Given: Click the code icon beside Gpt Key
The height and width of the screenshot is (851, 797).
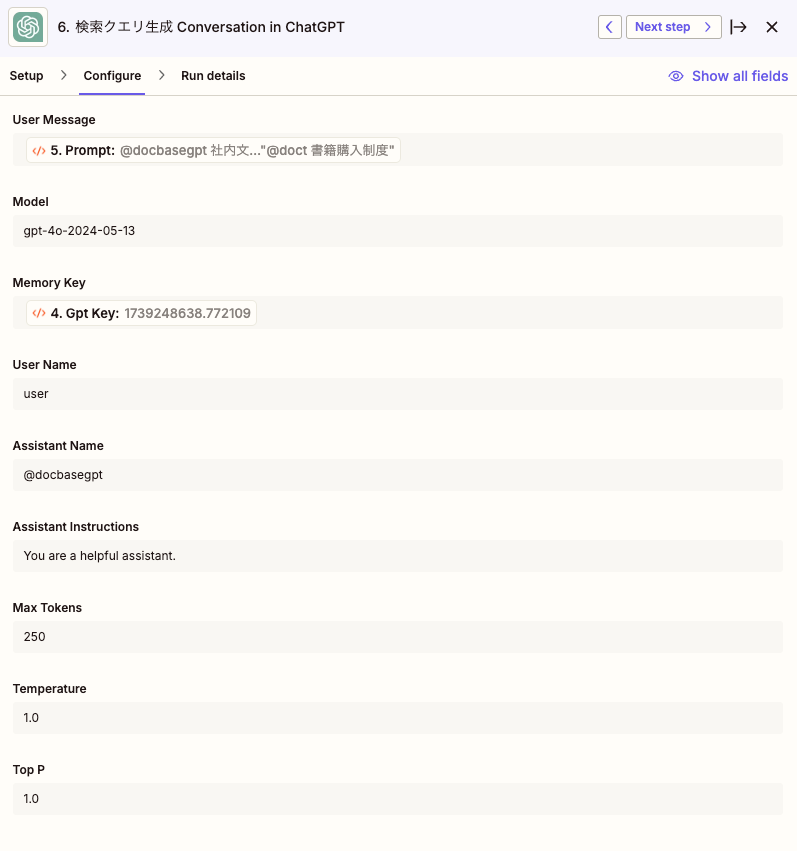Looking at the screenshot, I should [x=41, y=312].
